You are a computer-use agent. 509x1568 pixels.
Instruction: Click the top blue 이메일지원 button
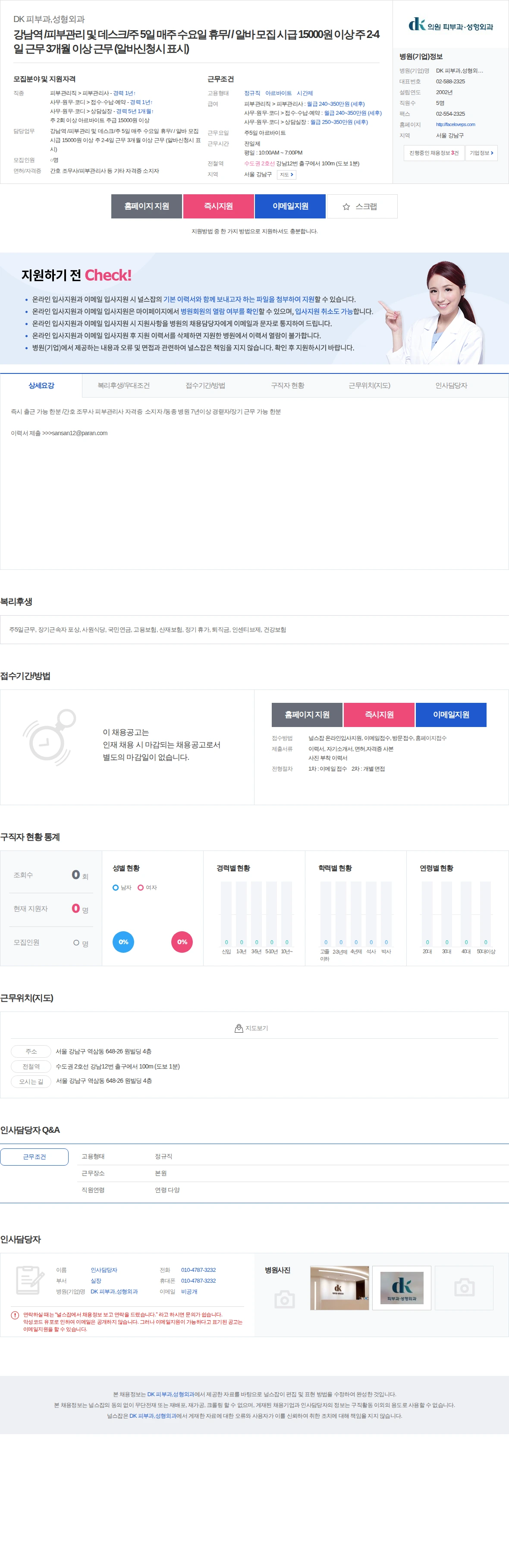pos(290,206)
